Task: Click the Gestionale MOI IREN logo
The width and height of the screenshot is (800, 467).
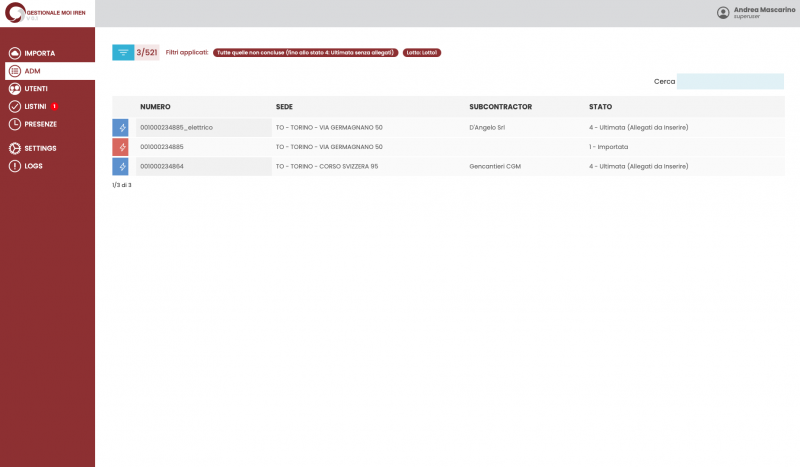Action: point(47,13)
